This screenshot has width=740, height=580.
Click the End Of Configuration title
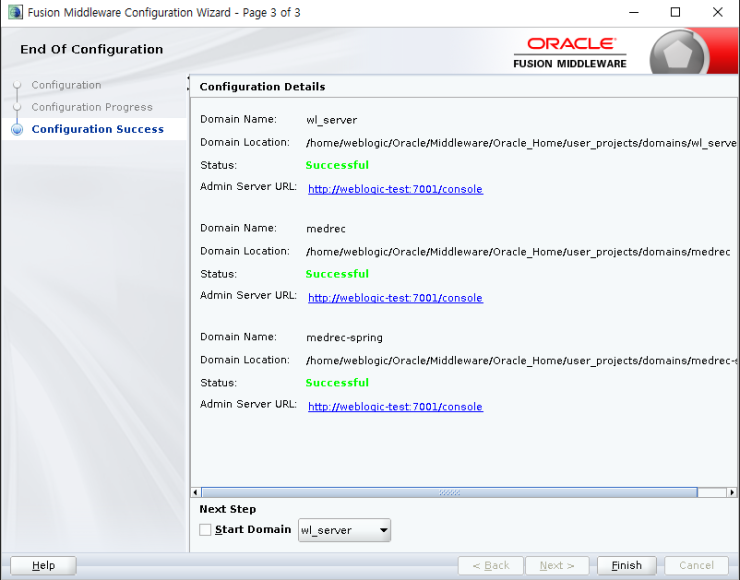pyautogui.click(x=92, y=49)
